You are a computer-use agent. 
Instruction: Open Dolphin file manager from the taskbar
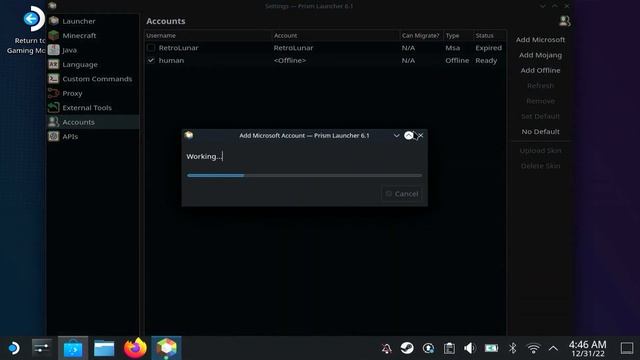tap(104, 348)
